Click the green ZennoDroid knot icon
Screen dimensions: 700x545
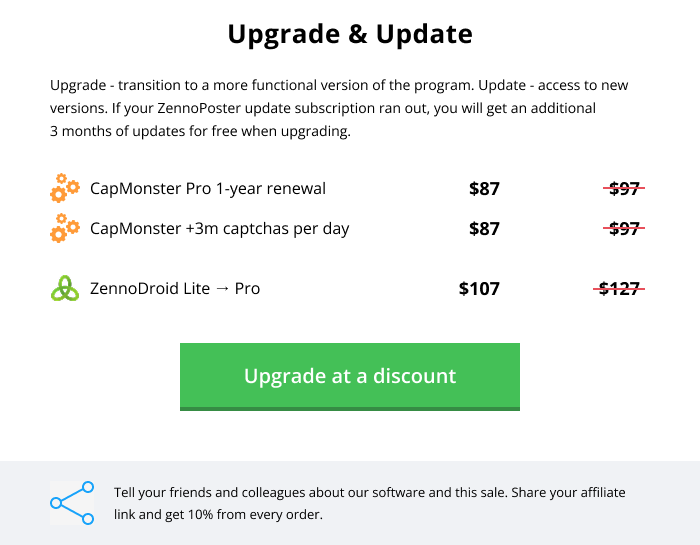pos(65,288)
